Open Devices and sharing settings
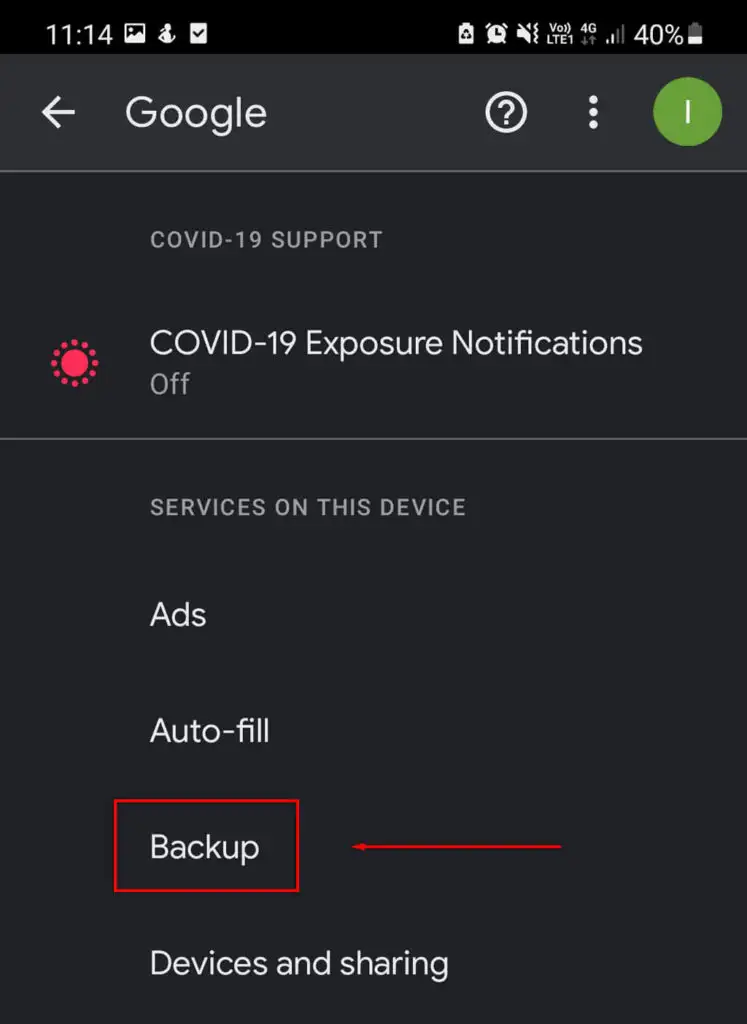747x1024 pixels. [x=374, y=963]
